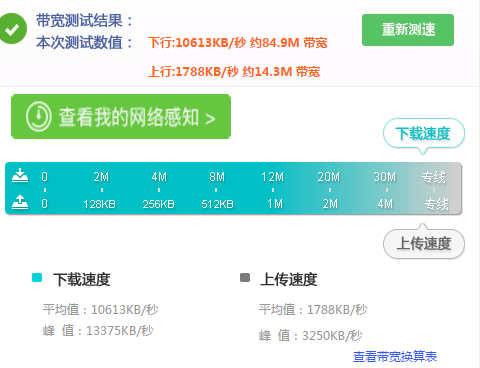This screenshot has height=368, width=480.
Task: Click the 平均值:10613KB/秒 download average
Action: (x=100, y=310)
